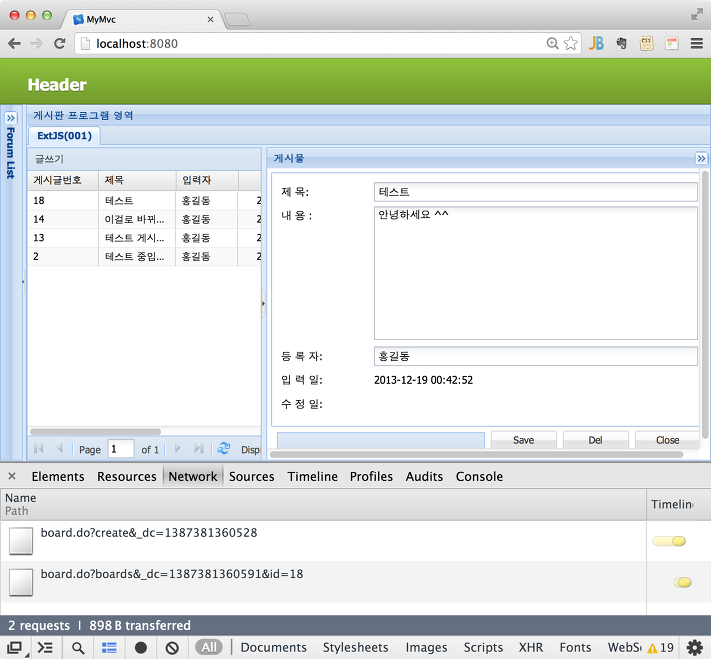
Task: Click the Del button
Action: point(595,440)
